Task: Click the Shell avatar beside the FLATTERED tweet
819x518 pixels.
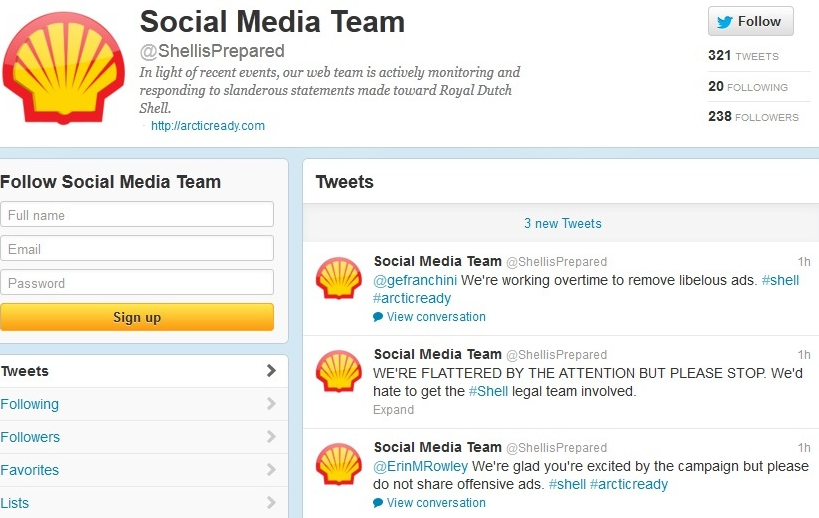Action: pos(339,372)
